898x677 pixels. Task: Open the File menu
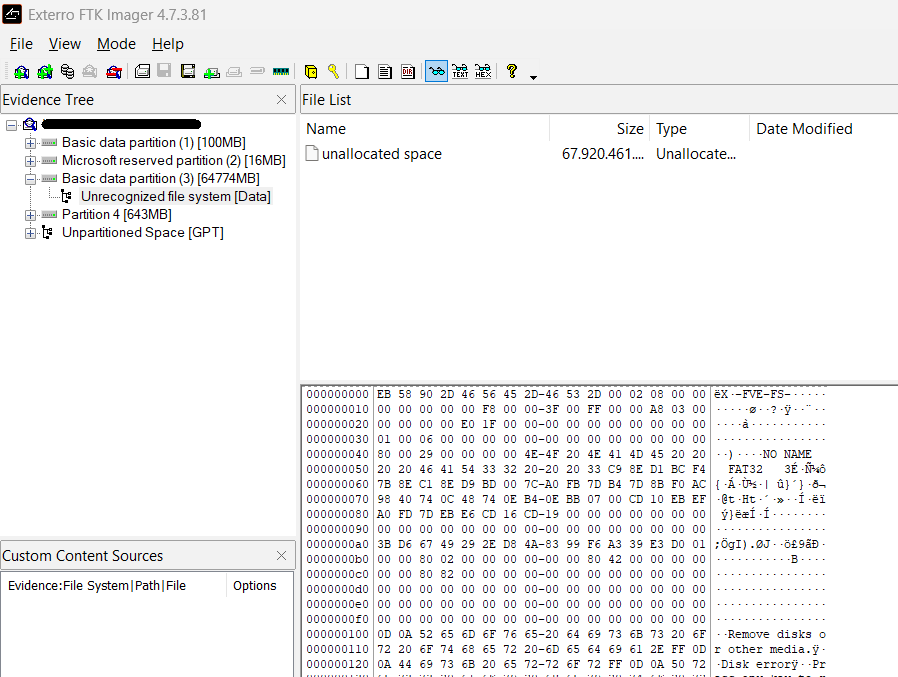(21, 44)
